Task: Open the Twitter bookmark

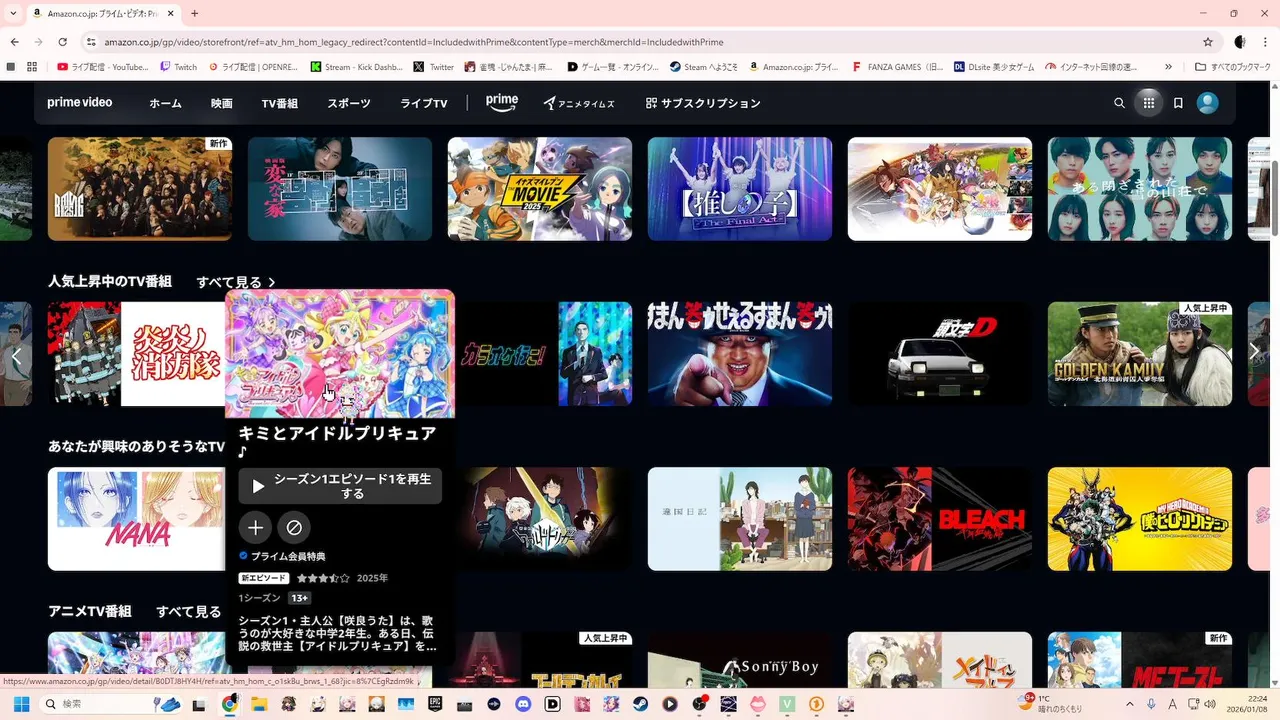Action: 434,67
